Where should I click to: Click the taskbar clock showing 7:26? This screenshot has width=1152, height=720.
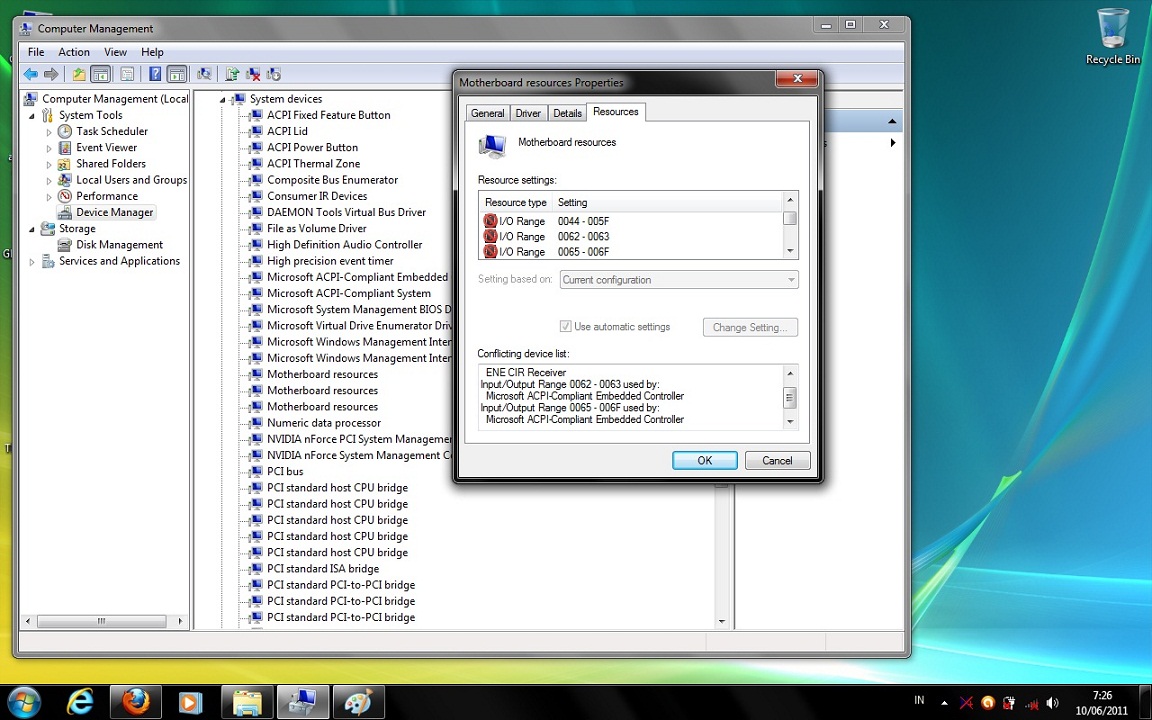(x=1101, y=703)
